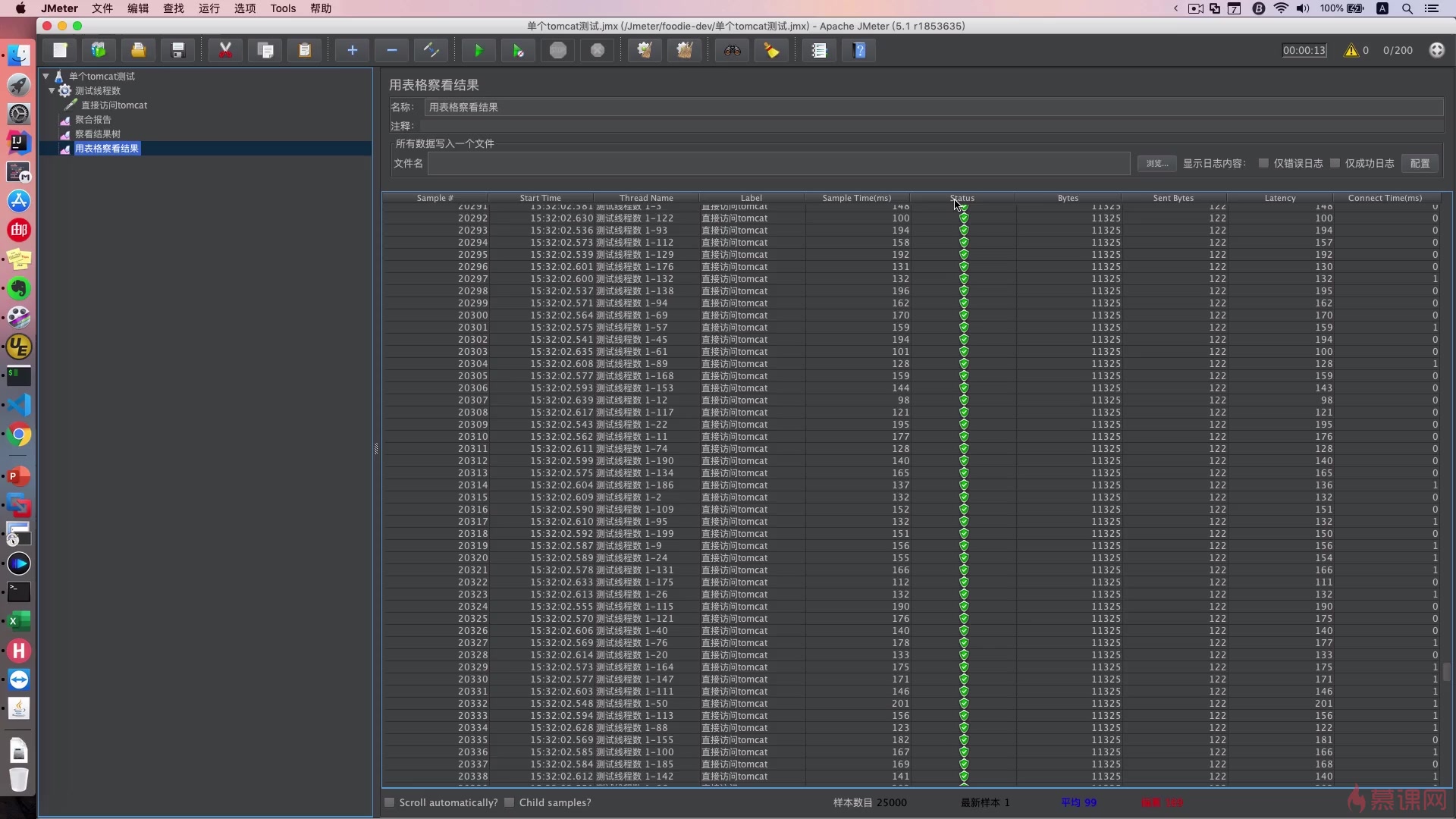Click the 0/200 thread count indicator
This screenshot has width=1456, height=819.
pos(1398,50)
